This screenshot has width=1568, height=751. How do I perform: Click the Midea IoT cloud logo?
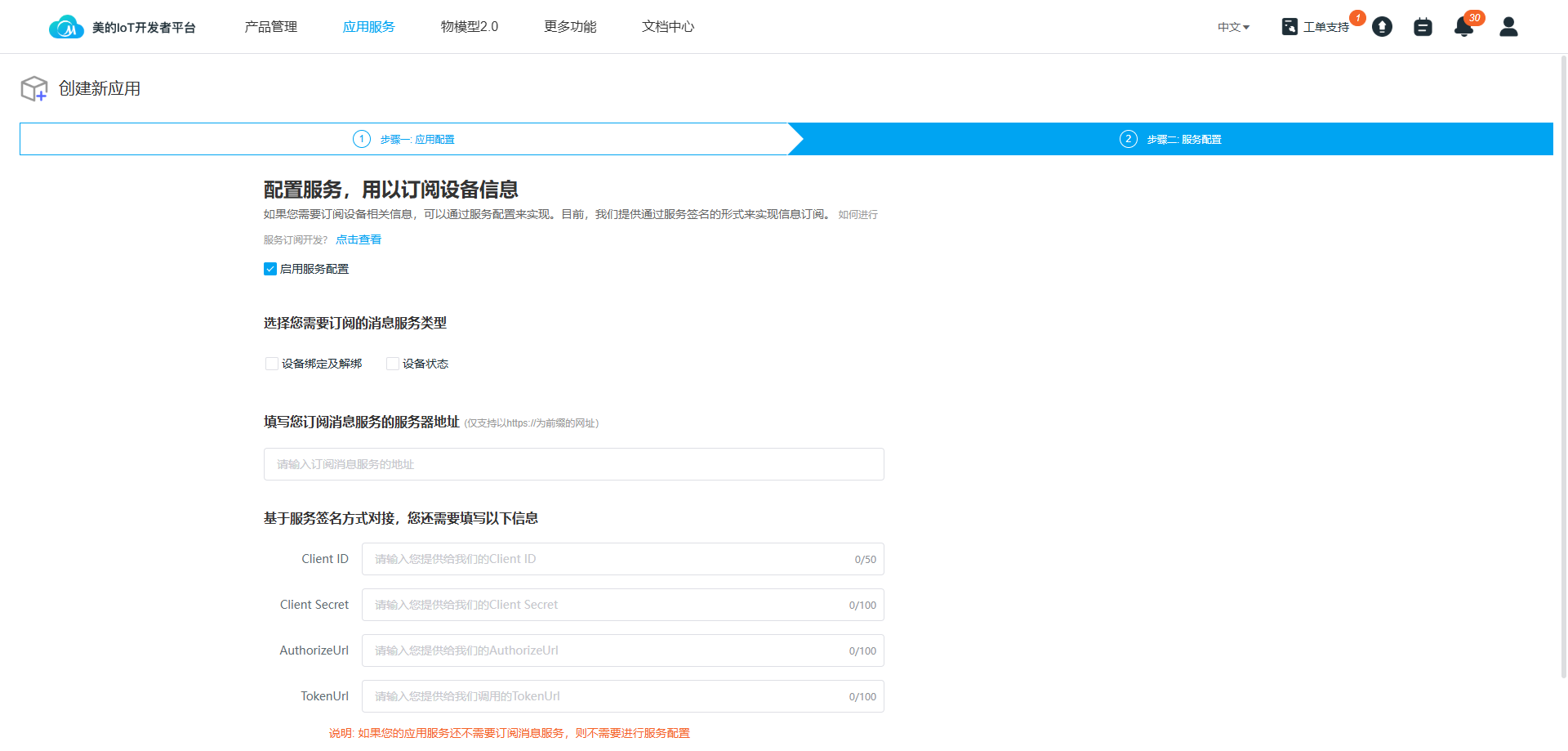[66, 27]
